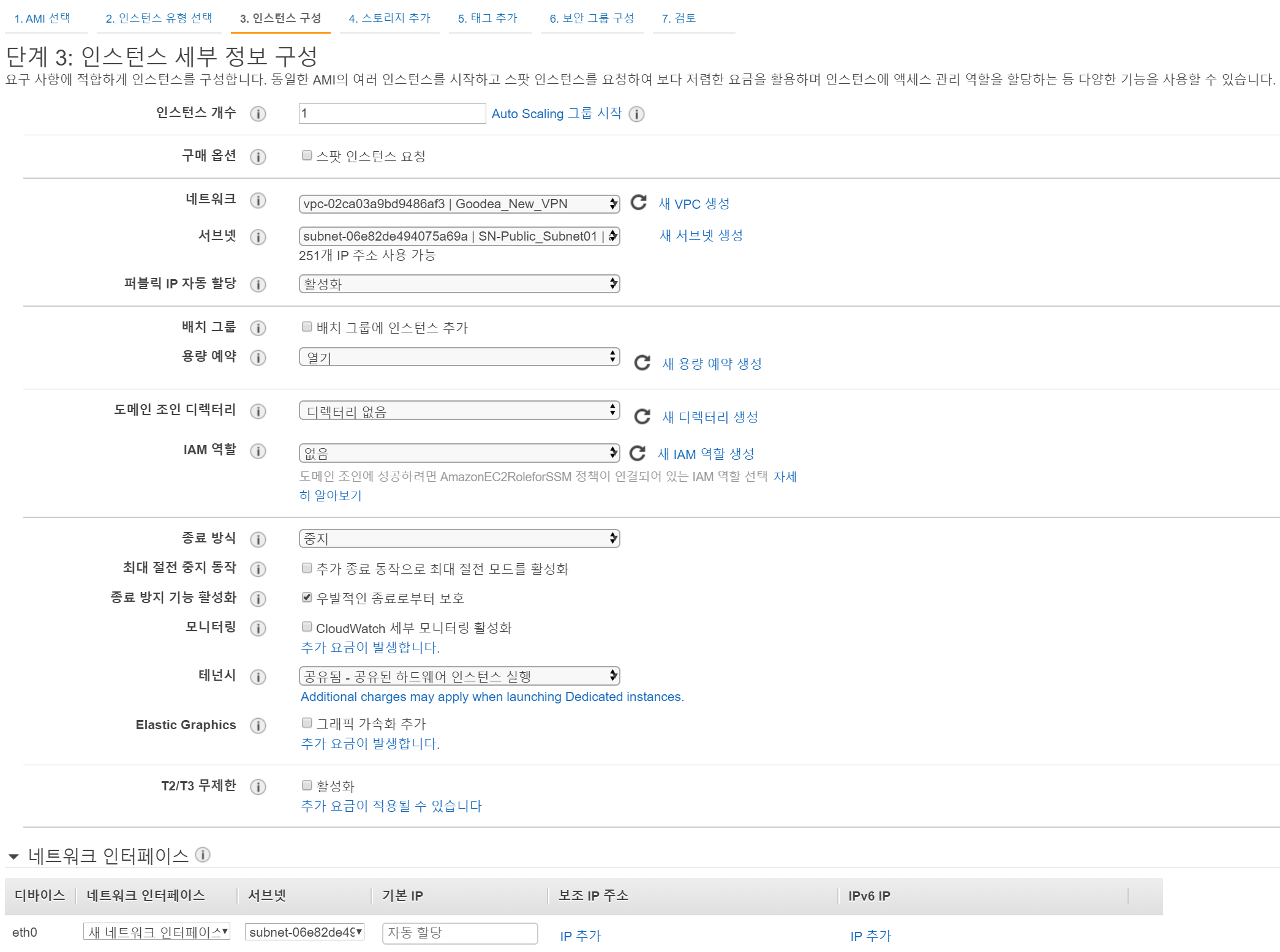Click the refresh icon beside 용량 예약 dropdown
Screen dimensions: 1280x952
click(x=642, y=363)
